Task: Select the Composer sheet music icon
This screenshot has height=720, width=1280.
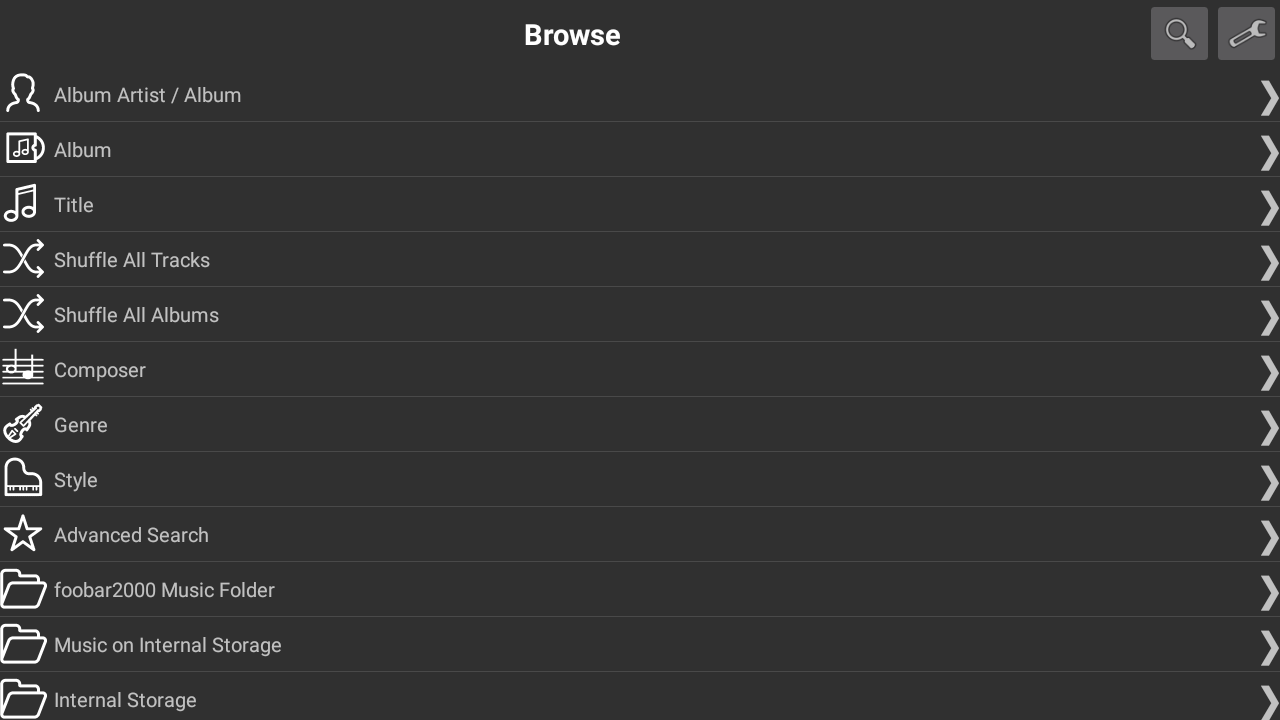Action: click(x=23, y=368)
